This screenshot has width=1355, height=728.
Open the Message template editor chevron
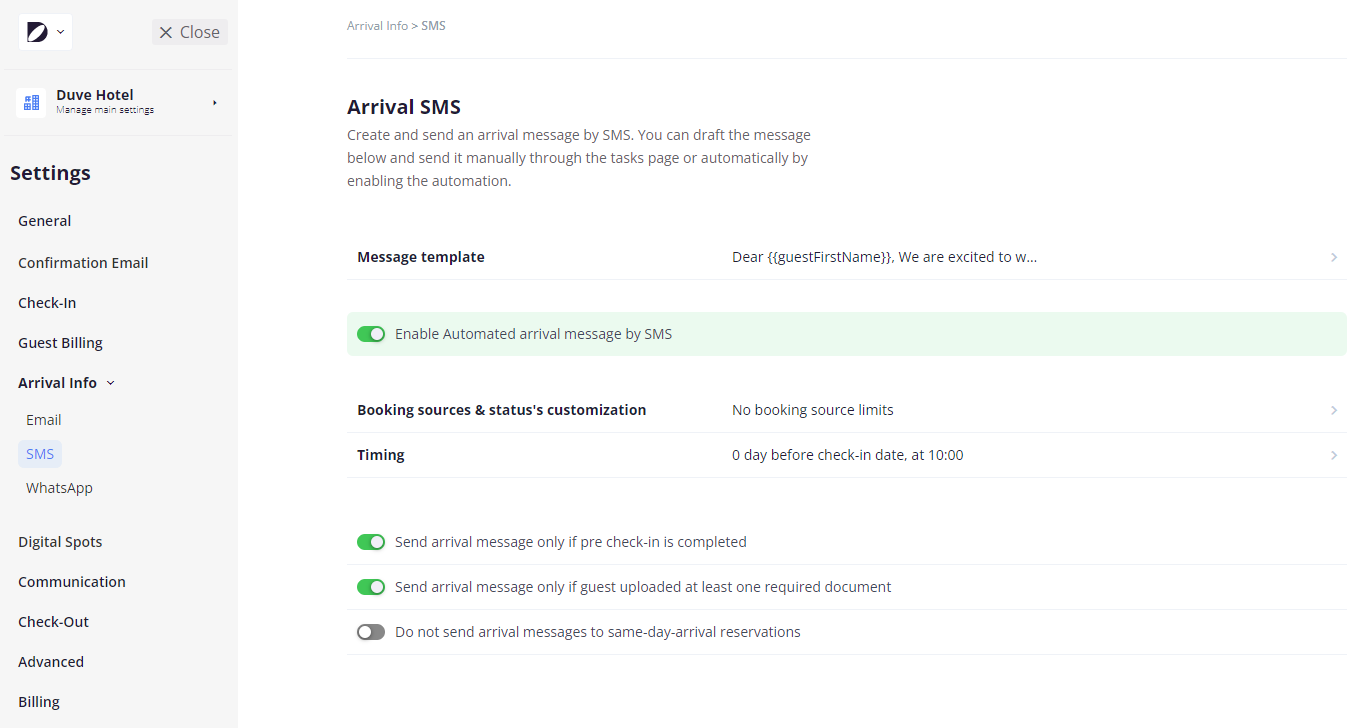pyautogui.click(x=1333, y=257)
